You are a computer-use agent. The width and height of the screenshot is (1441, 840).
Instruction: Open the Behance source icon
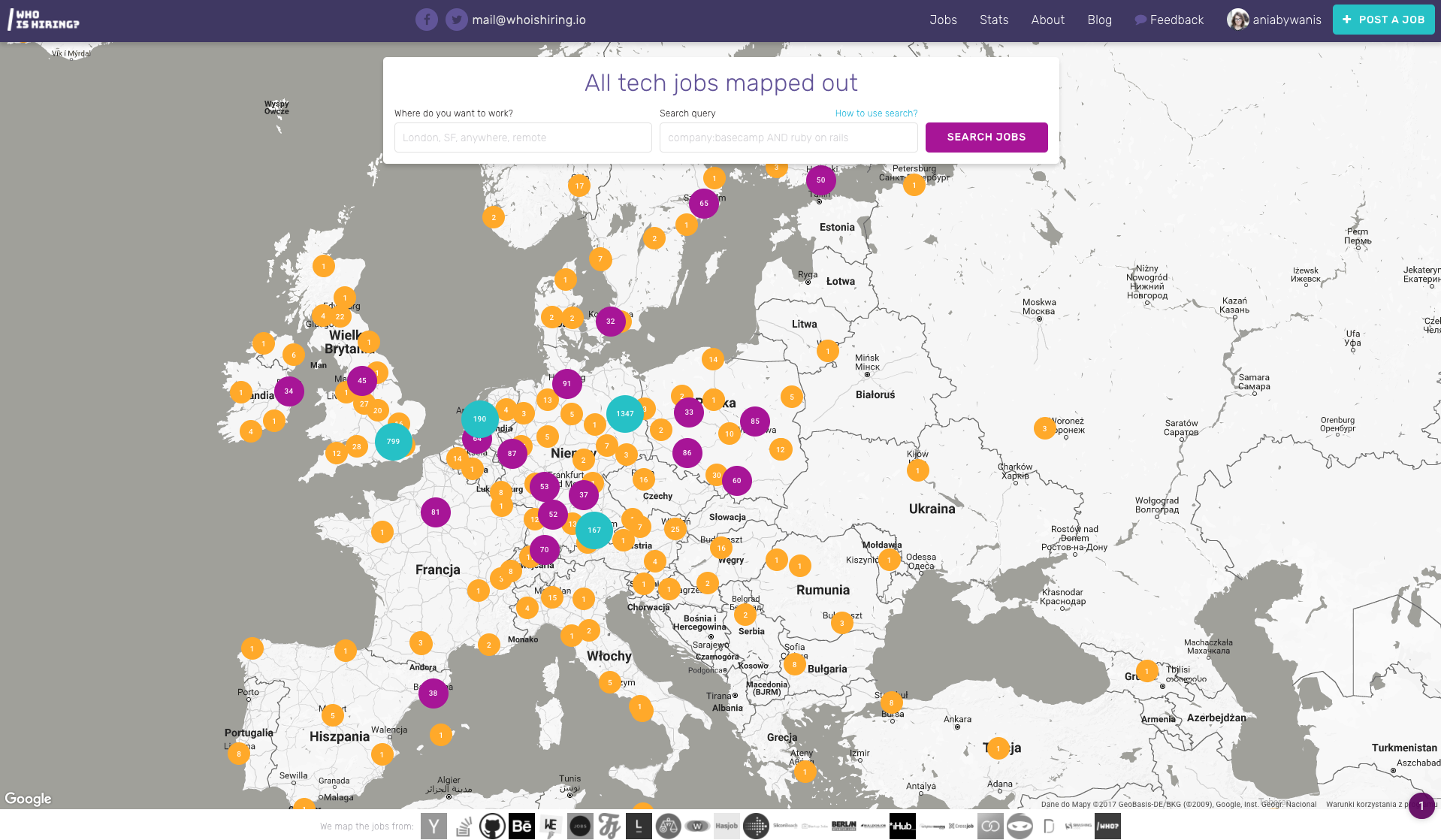521,826
